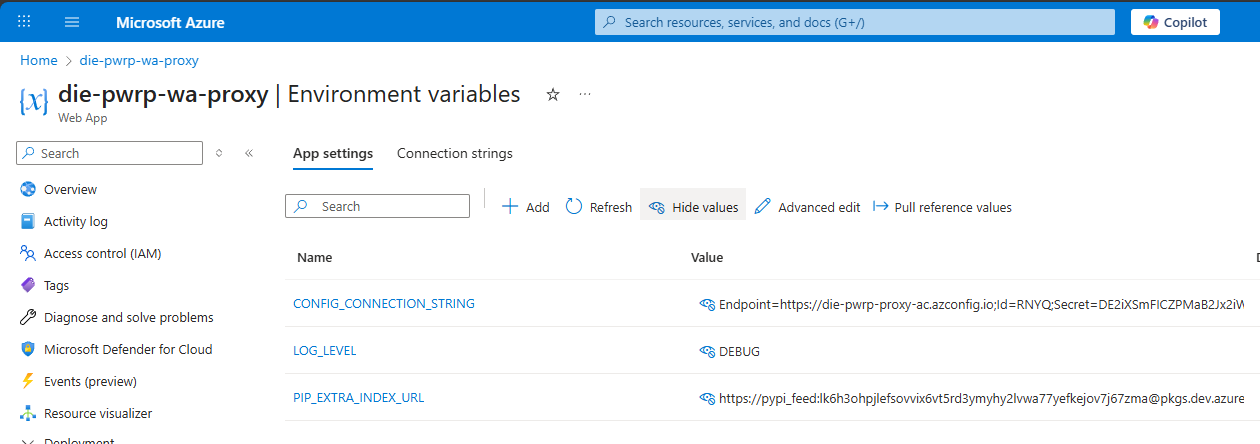Collapse the sidebar with double chevron

tap(249, 153)
